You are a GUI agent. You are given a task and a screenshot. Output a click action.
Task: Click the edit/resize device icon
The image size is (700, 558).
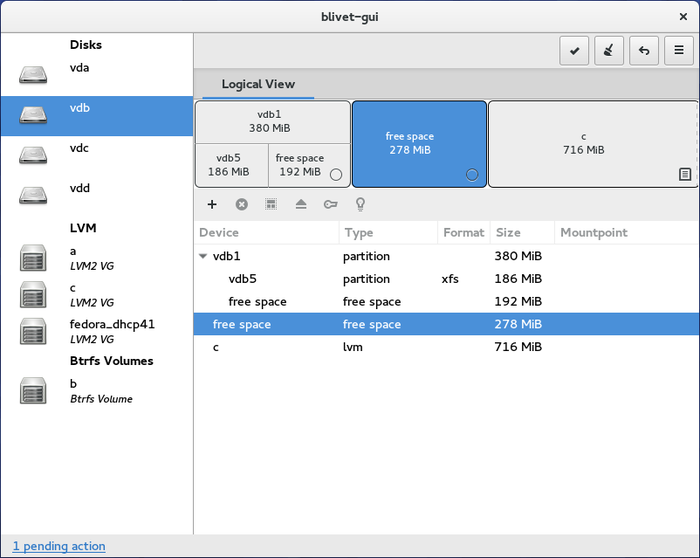(x=271, y=204)
